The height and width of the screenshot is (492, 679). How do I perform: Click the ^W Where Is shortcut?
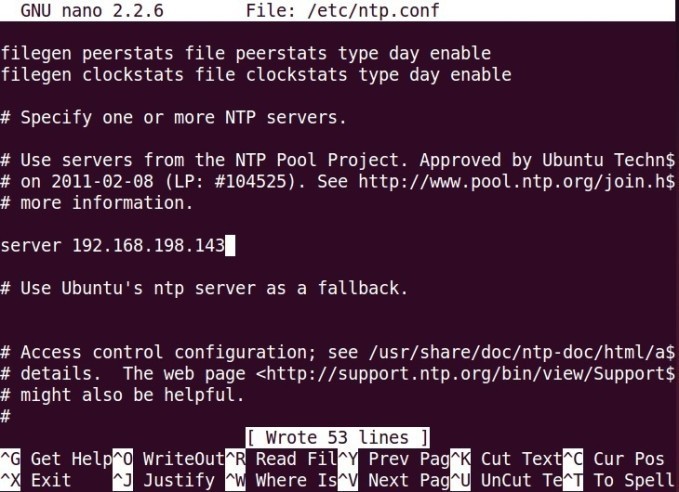click(x=281, y=480)
